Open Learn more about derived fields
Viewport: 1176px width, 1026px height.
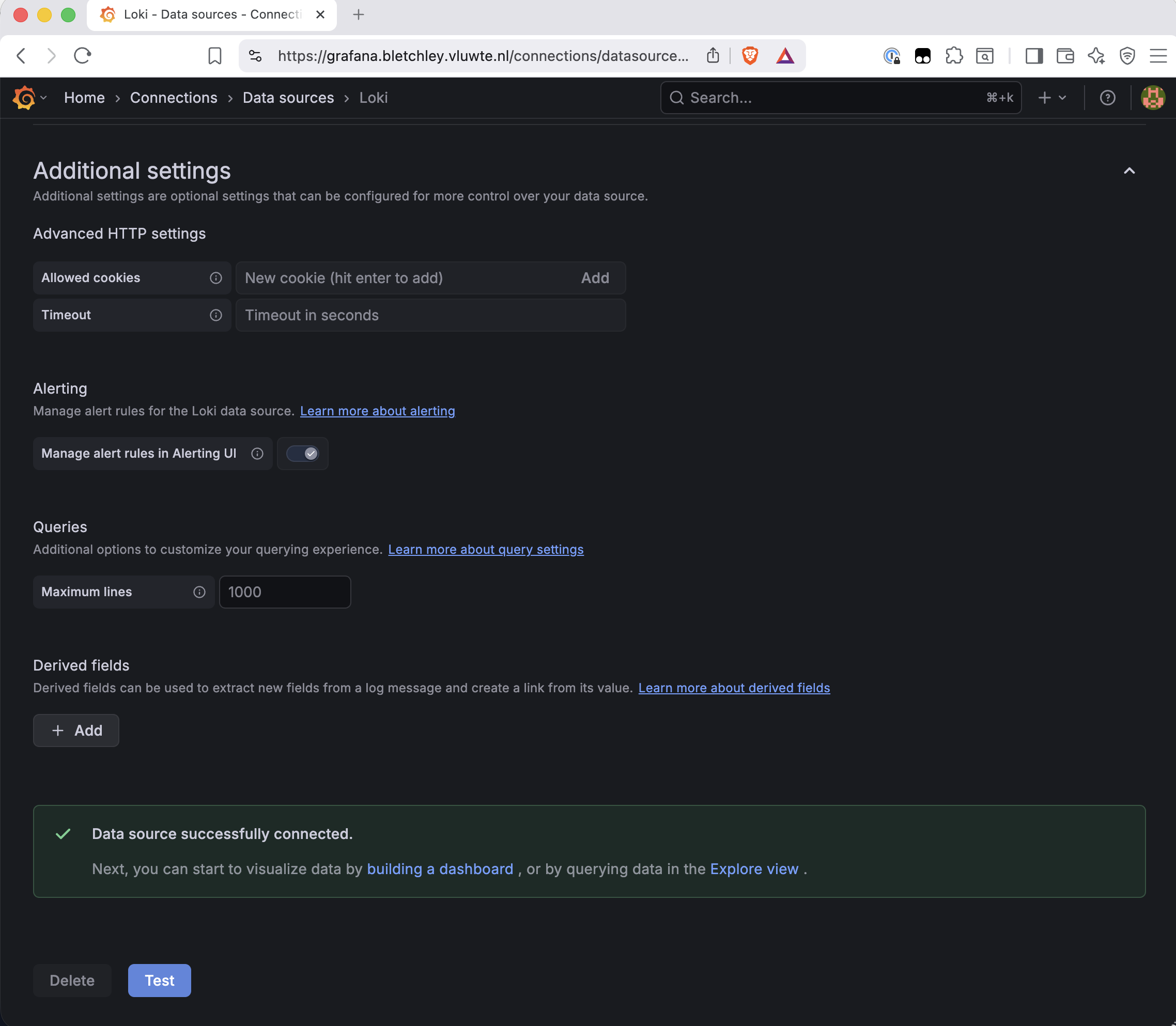(x=734, y=688)
